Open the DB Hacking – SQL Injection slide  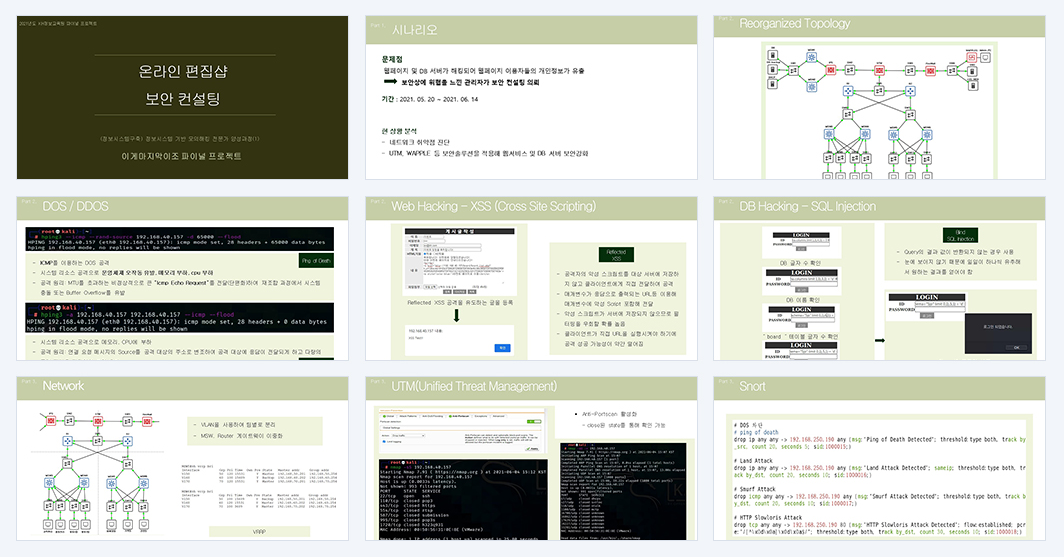coord(879,279)
